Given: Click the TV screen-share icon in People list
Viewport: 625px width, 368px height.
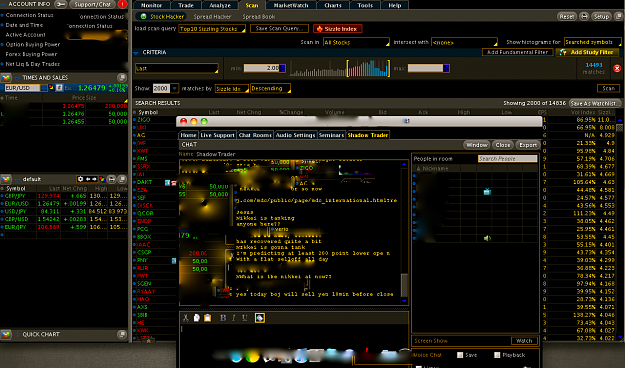Looking at the screenshot, I should (x=487, y=192).
